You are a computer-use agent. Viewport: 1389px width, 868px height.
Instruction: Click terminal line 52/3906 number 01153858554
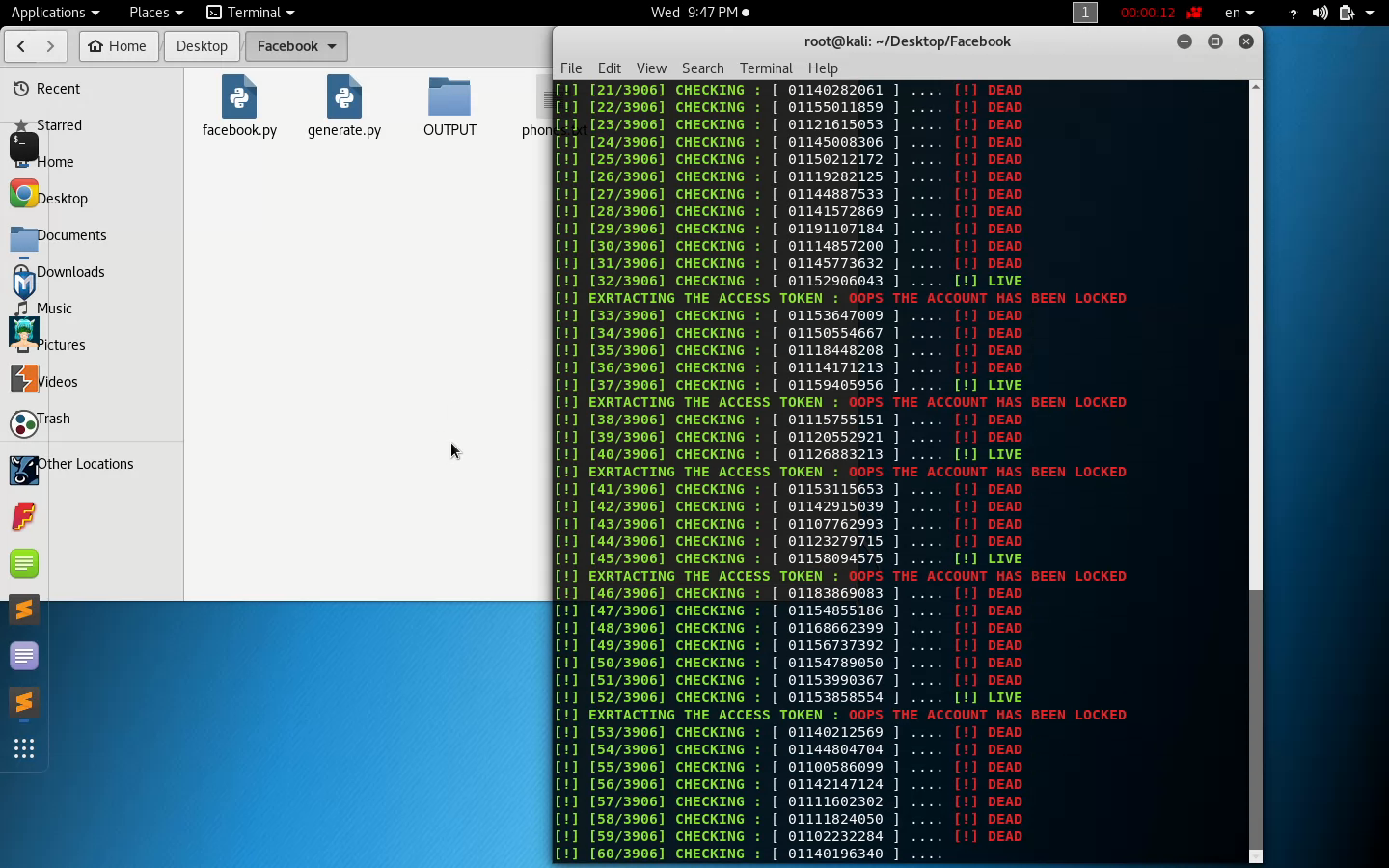[835, 697]
